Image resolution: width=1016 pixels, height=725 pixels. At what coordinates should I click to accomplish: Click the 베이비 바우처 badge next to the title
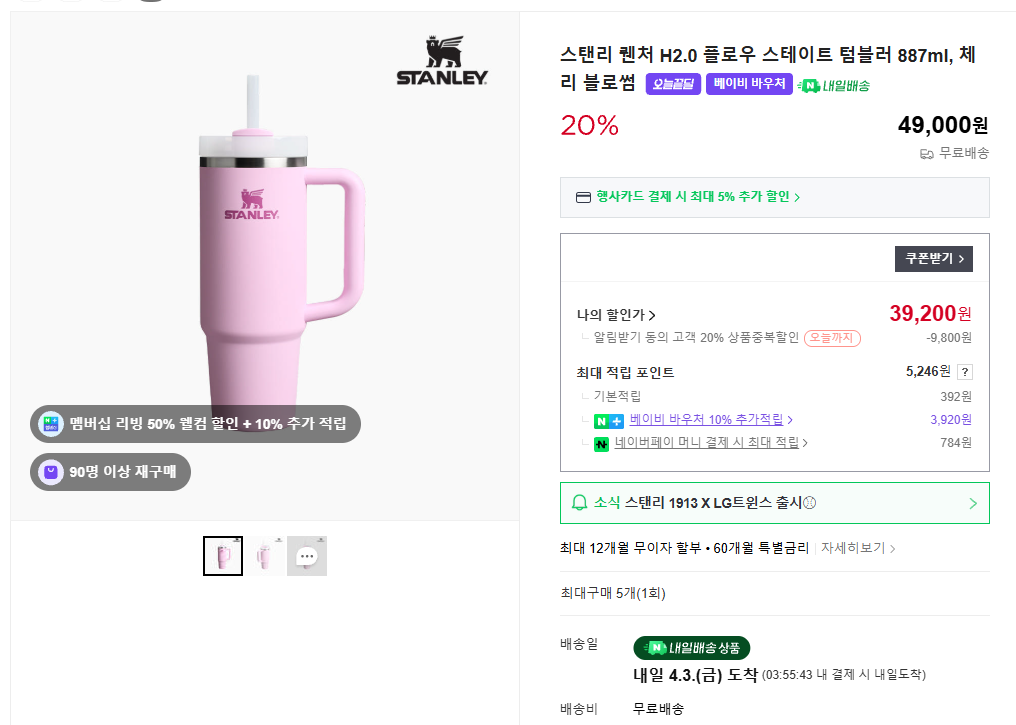(x=750, y=85)
